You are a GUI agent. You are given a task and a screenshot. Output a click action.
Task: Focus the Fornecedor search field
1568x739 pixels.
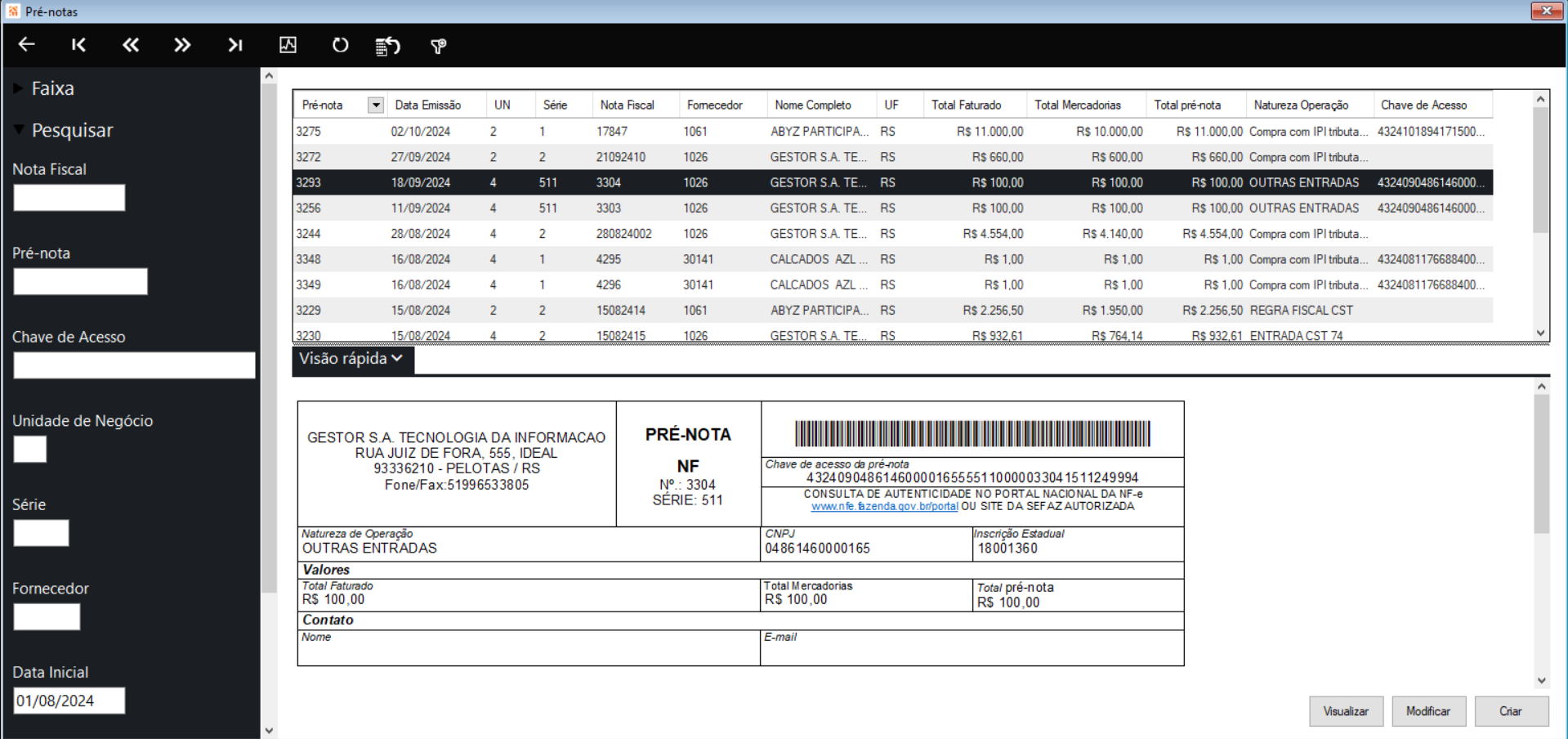(47, 617)
